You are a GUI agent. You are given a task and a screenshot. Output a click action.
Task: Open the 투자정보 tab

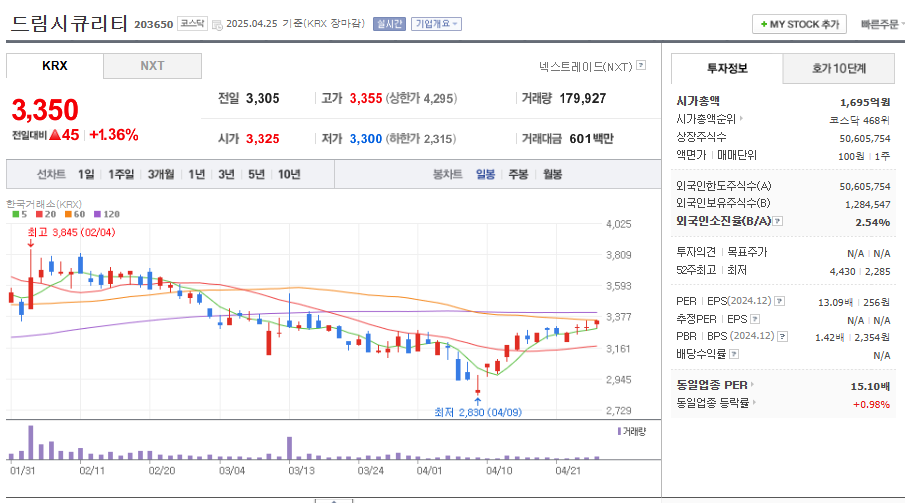click(727, 69)
